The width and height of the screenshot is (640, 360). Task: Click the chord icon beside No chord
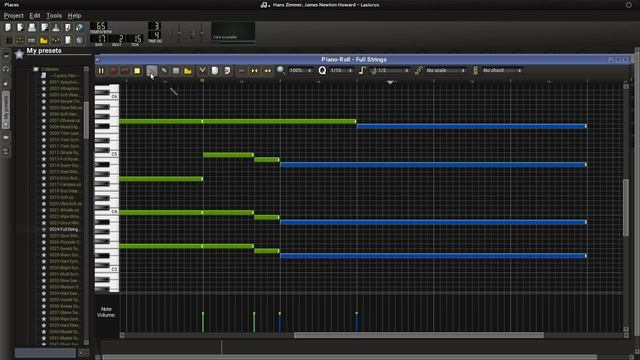[475, 71]
